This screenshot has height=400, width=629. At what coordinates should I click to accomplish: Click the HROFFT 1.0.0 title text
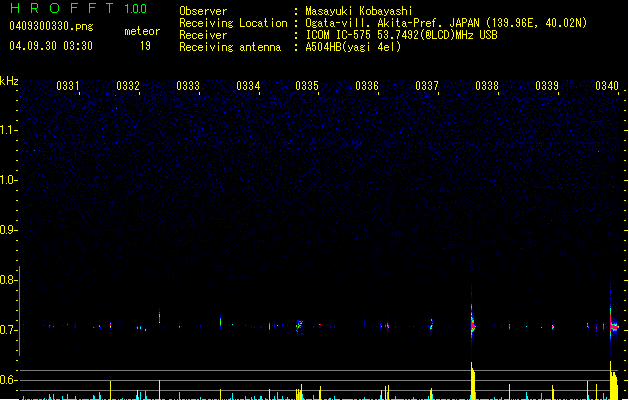point(79,8)
